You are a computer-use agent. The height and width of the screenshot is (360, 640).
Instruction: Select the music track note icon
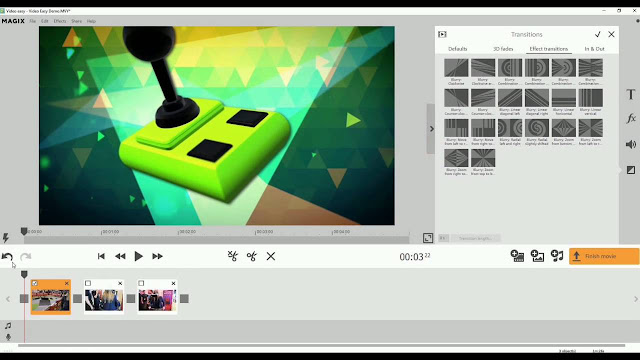point(8,326)
